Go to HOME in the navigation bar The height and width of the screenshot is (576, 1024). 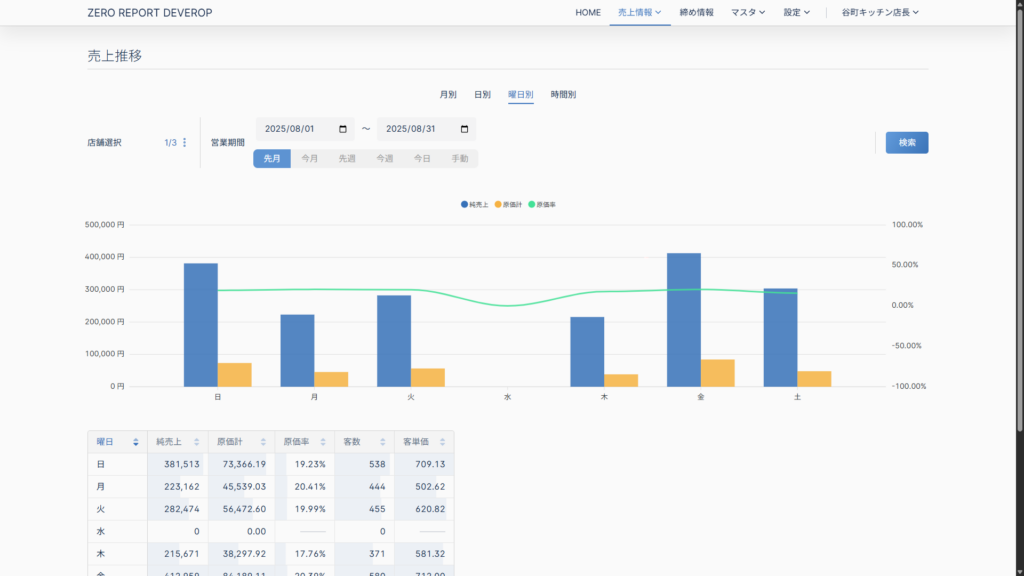[x=588, y=13]
